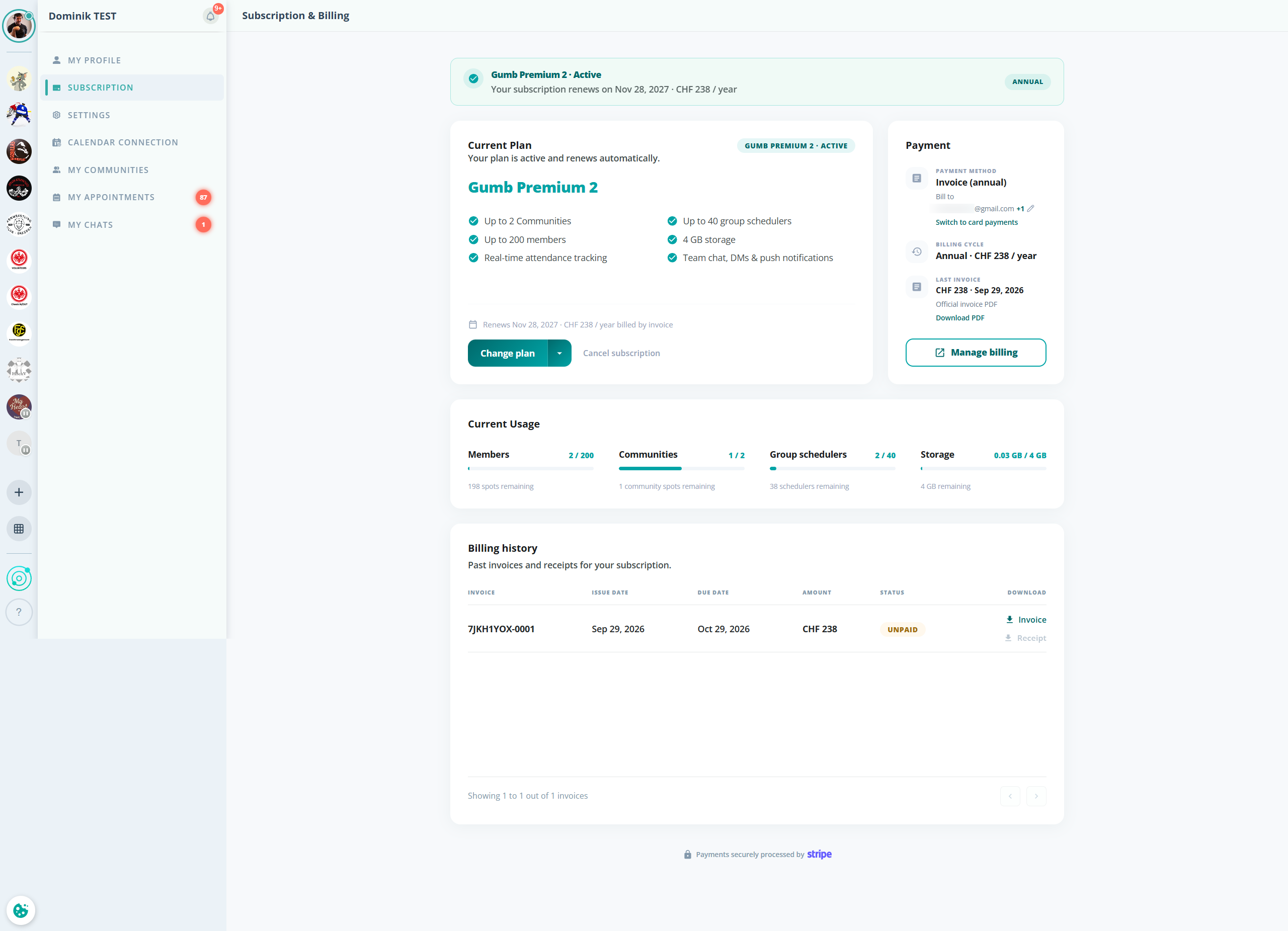1288x931 pixels.
Task: Click Switch to card payments link
Action: pyautogui.click(x=977, y=222)
